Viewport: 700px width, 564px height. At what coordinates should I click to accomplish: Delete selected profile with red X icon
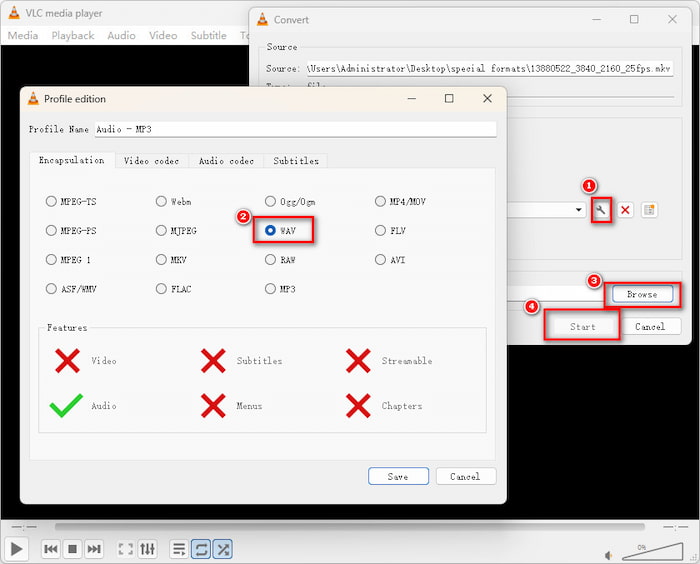[625, 210]
